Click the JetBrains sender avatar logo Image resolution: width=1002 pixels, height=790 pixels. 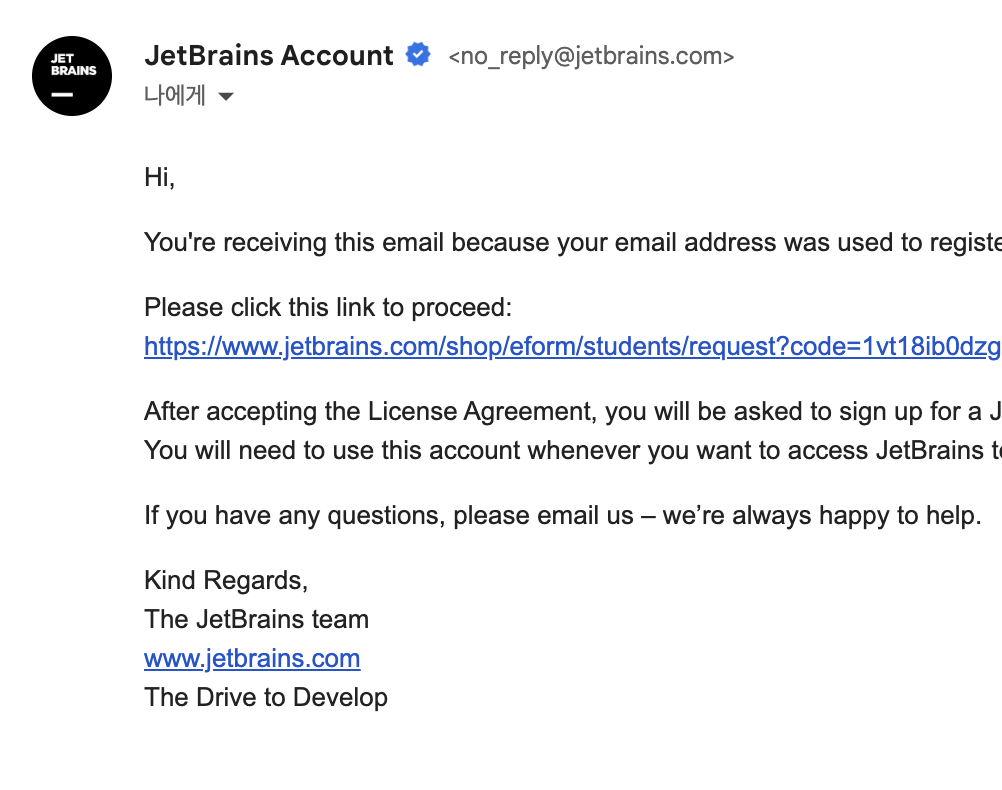(x=71, y=76)
